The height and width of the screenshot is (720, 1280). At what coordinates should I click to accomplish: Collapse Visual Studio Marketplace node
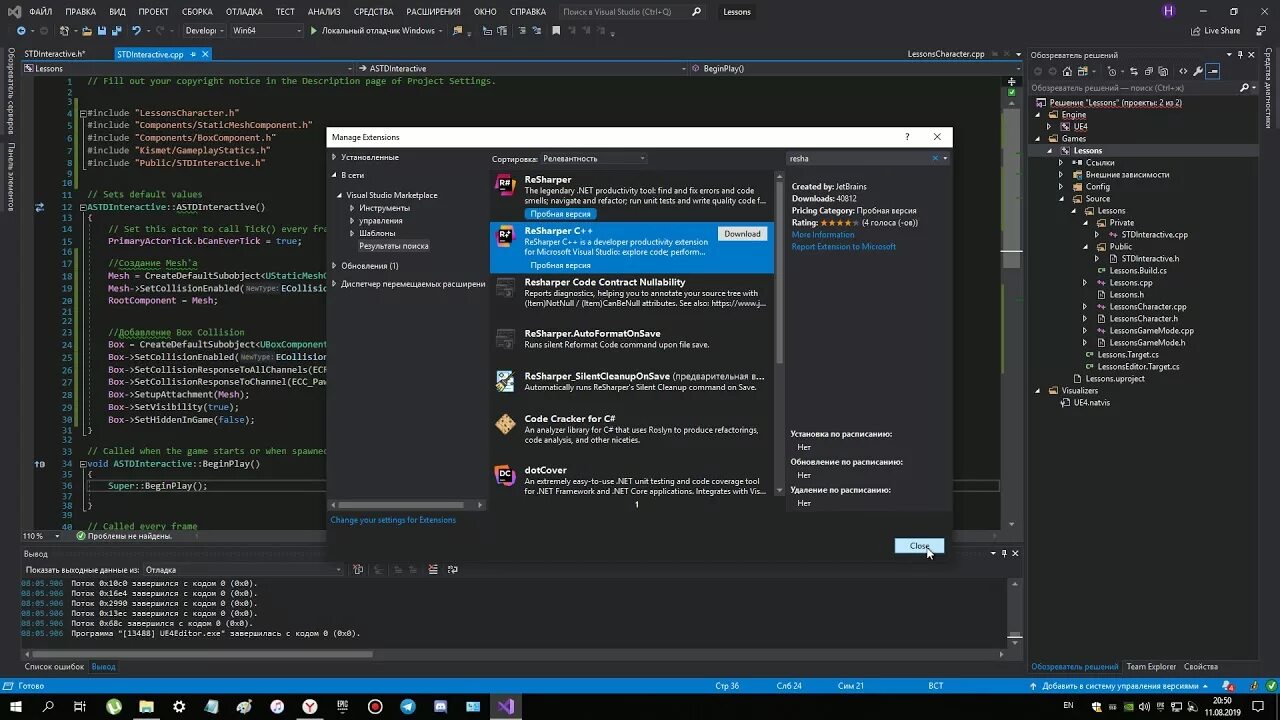click(340, 195)
